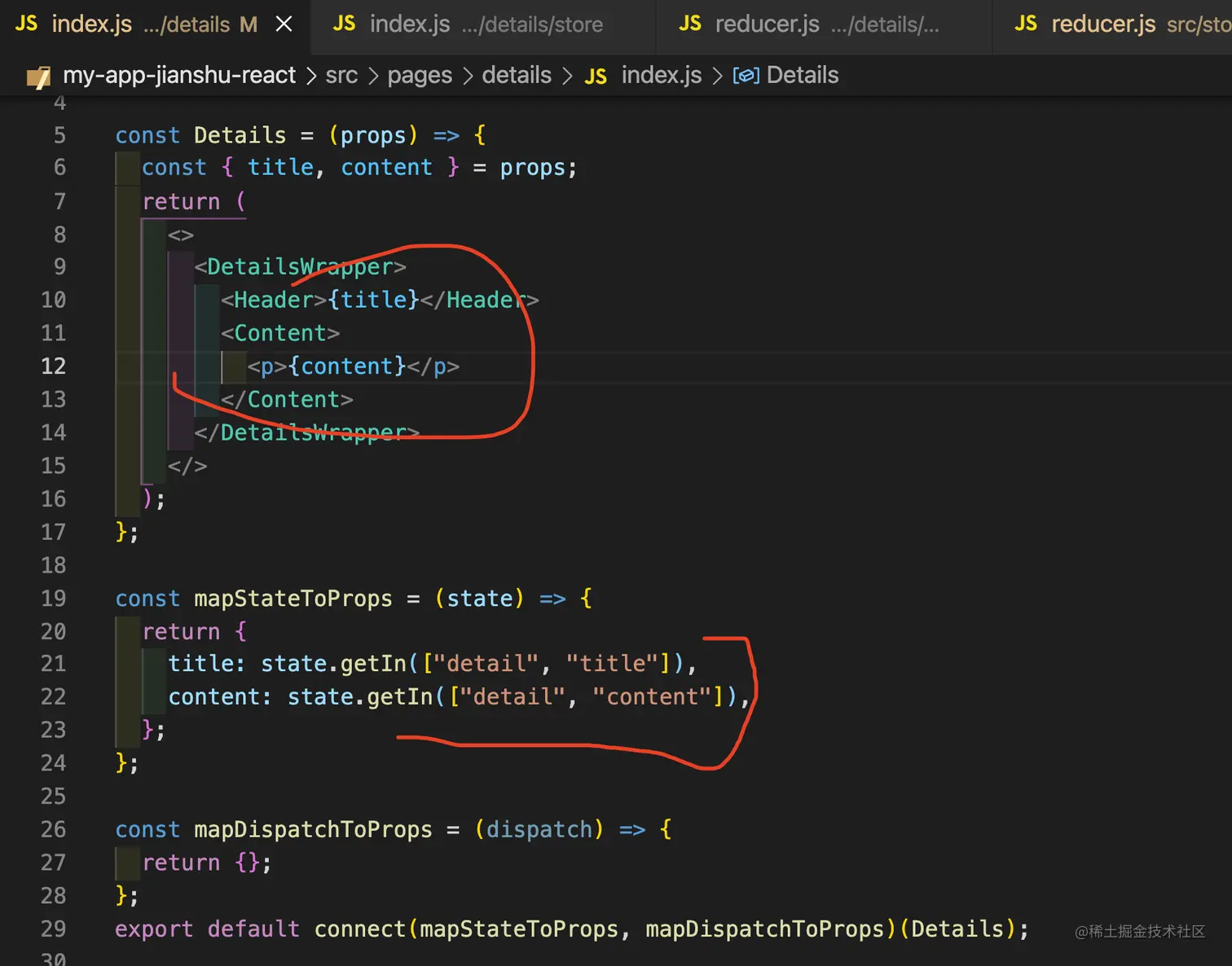Click {content} inside the p element
The width and height of the screenshot is (1232, 966).
(347, 367)
